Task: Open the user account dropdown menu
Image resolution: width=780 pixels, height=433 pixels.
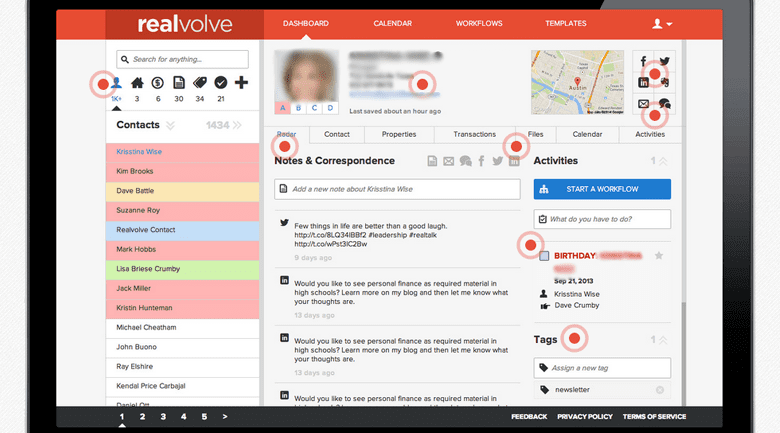Action: [x=662, y=23]
